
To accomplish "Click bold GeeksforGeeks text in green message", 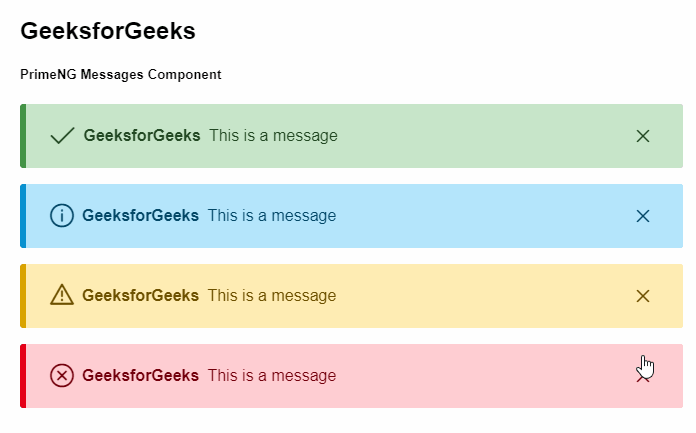I will 142,135.
